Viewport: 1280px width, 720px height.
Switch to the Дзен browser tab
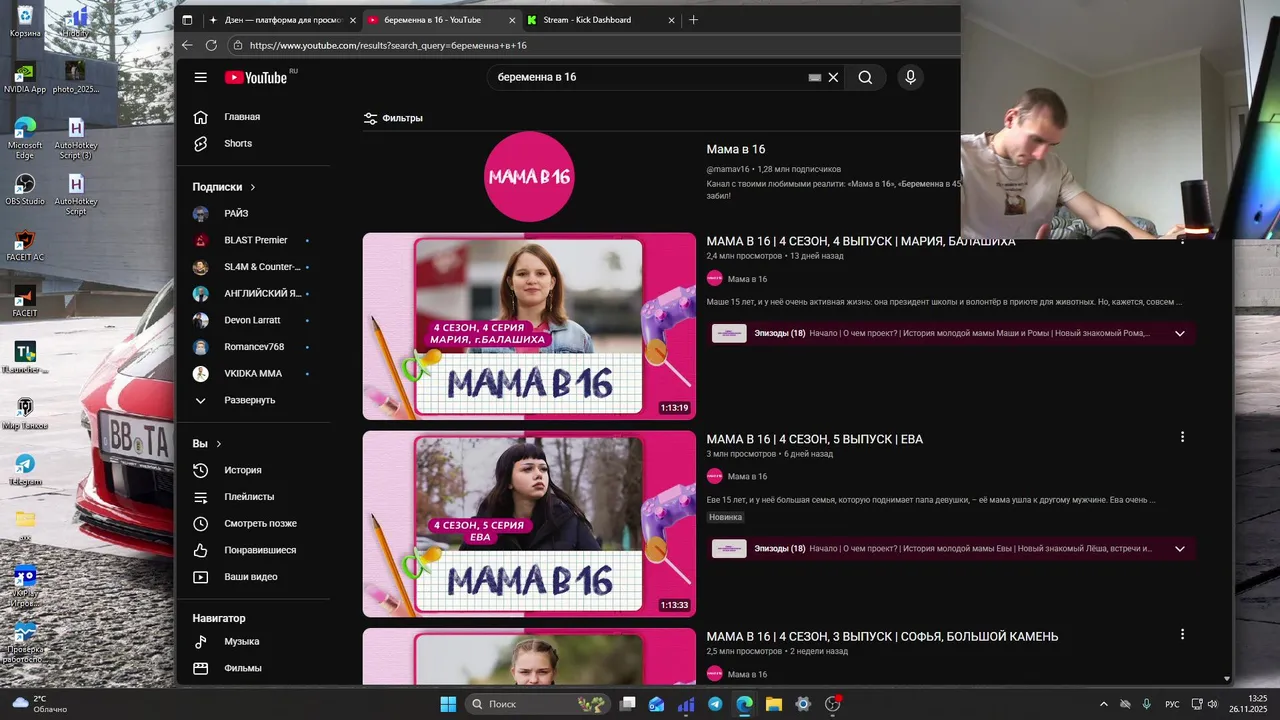[283, 20]
